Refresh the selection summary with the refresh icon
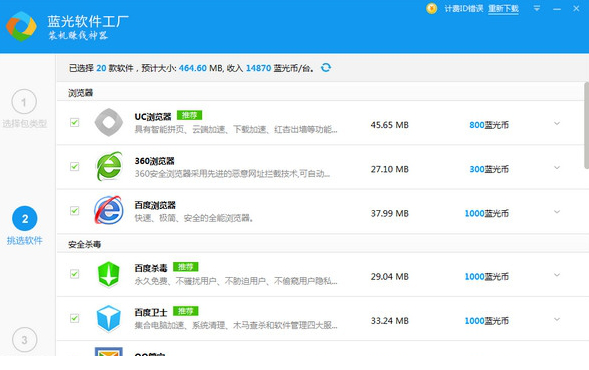 326,68
